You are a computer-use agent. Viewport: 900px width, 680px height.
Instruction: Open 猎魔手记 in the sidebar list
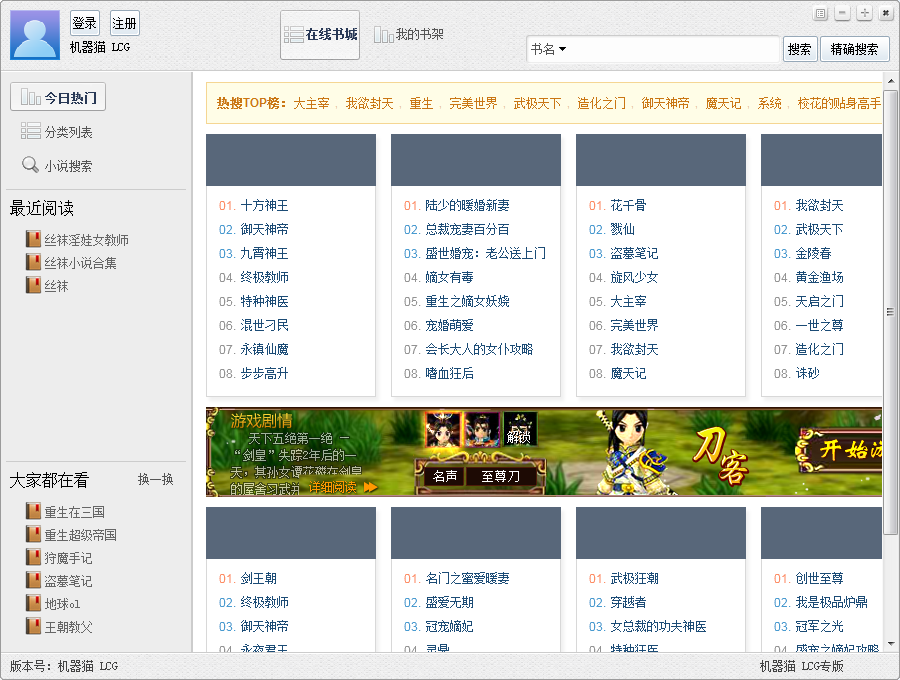point(68,558)
